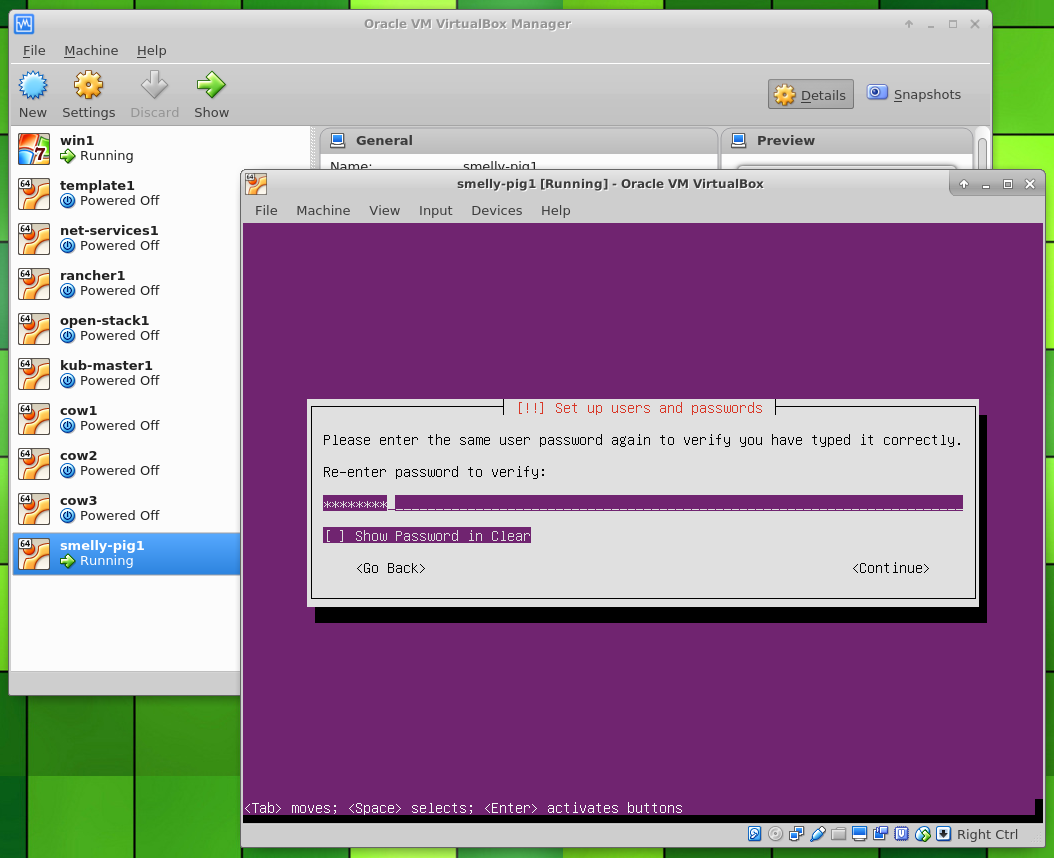Click the OS icon beside rancher1
The height and width of the screenshot is (858, 1054).
tap(34, 284)
